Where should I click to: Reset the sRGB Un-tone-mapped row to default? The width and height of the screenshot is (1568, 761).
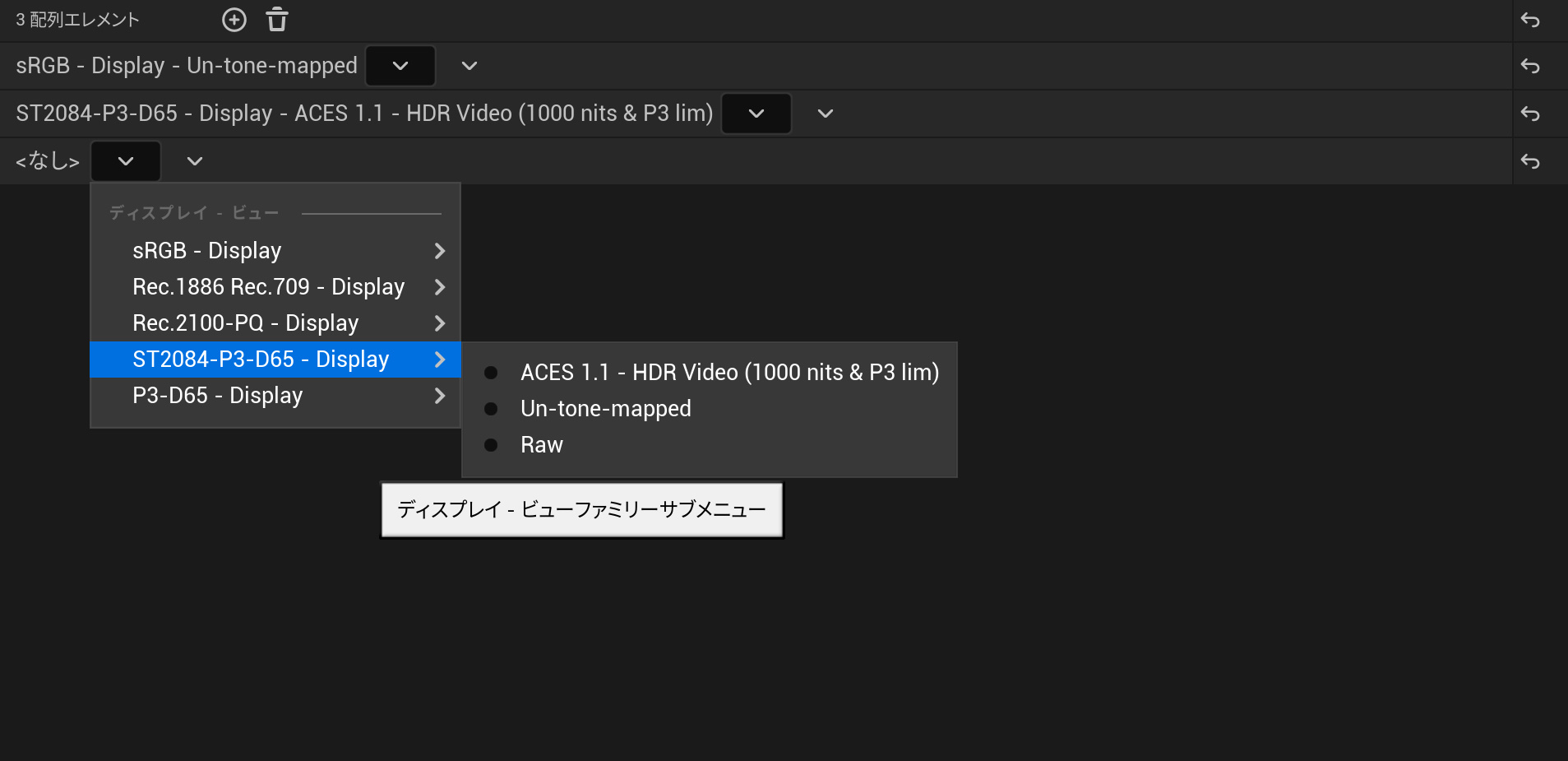[x=1530, y=66]
